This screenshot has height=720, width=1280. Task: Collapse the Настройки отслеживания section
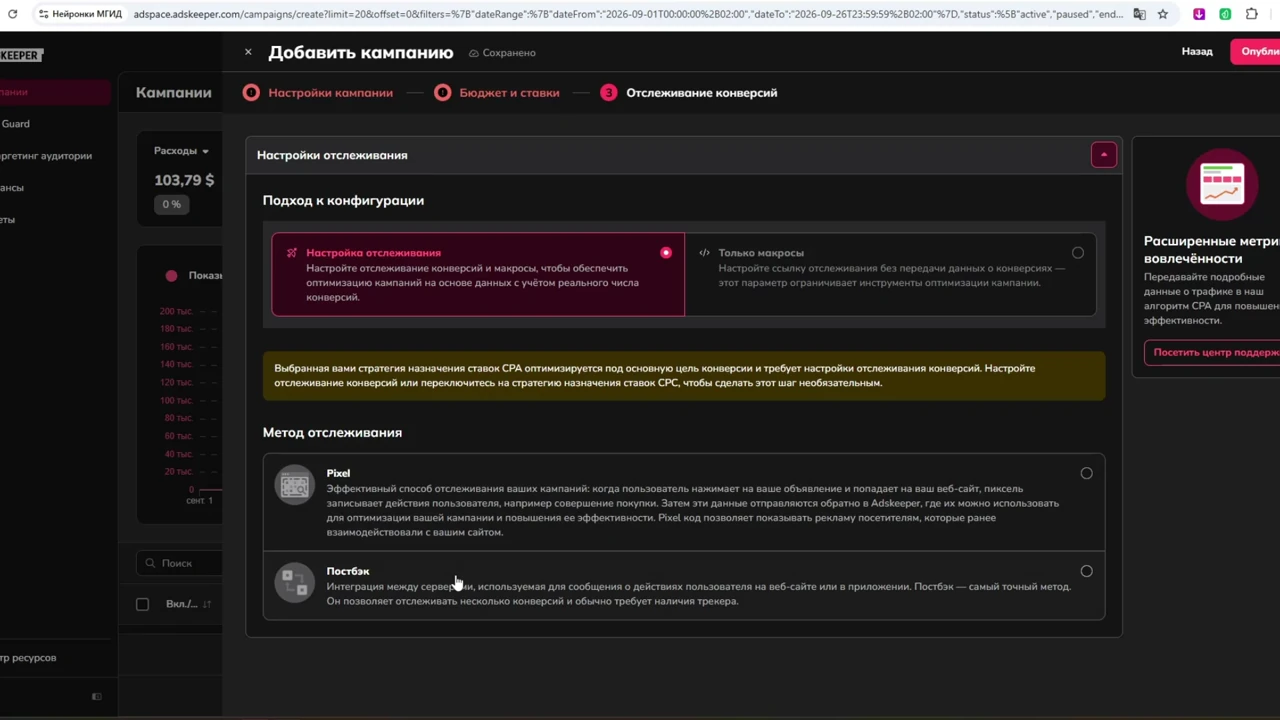click(1104, 155)
